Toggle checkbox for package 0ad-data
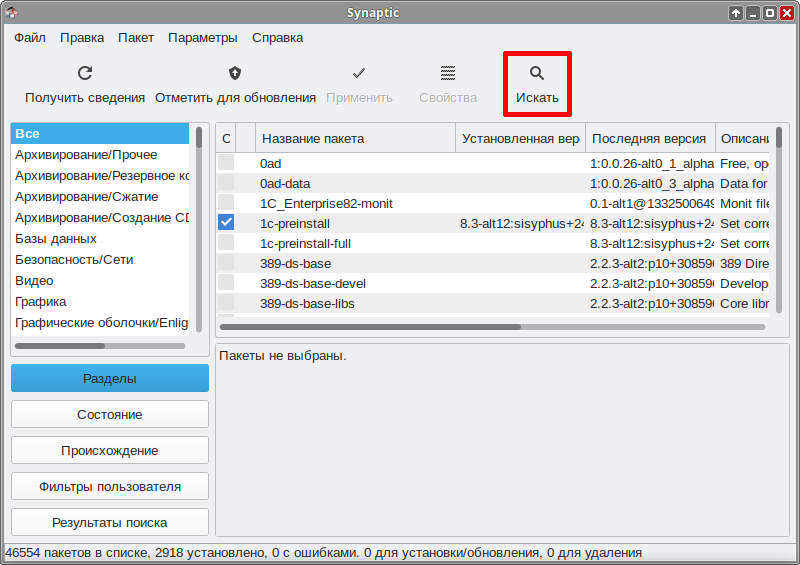This screenshot has height=565, width=800. tap(226, 183)
